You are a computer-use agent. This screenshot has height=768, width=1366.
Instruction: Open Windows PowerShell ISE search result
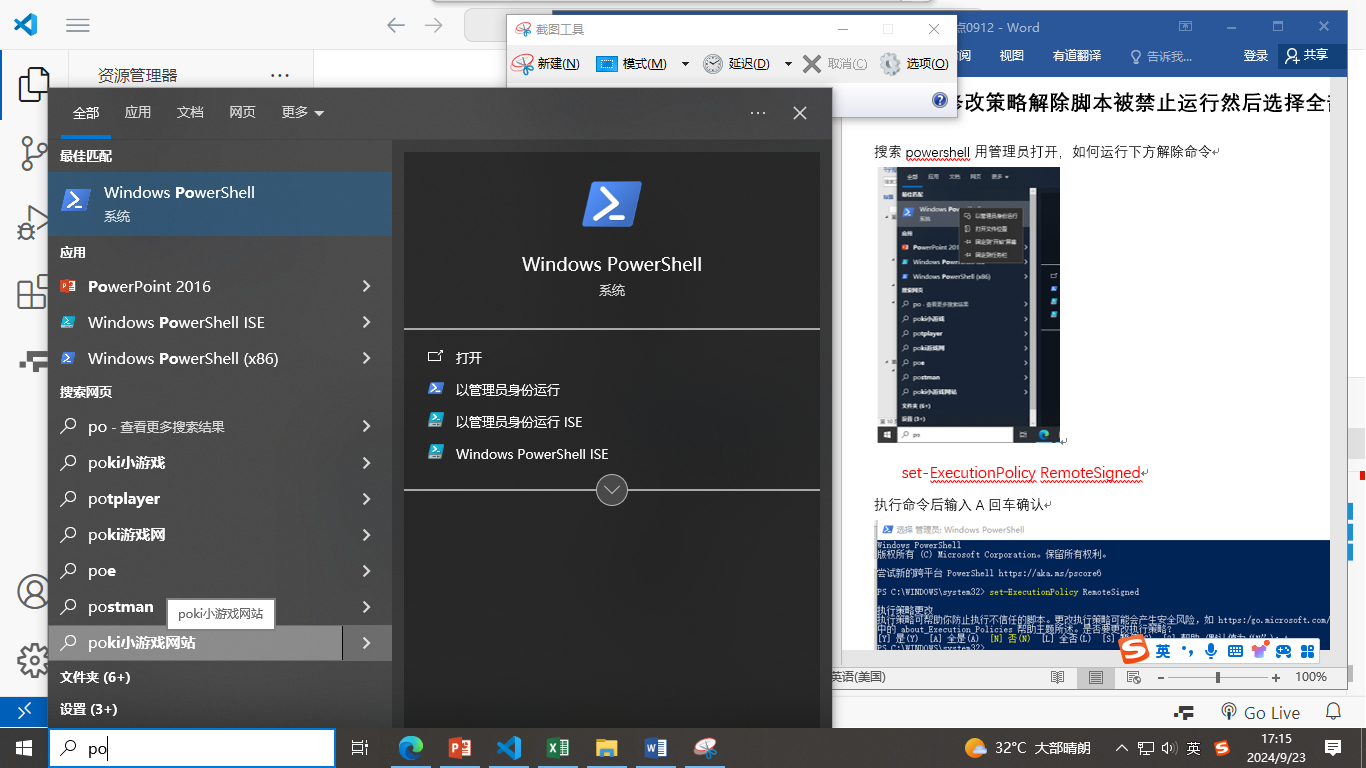point(196,322)
